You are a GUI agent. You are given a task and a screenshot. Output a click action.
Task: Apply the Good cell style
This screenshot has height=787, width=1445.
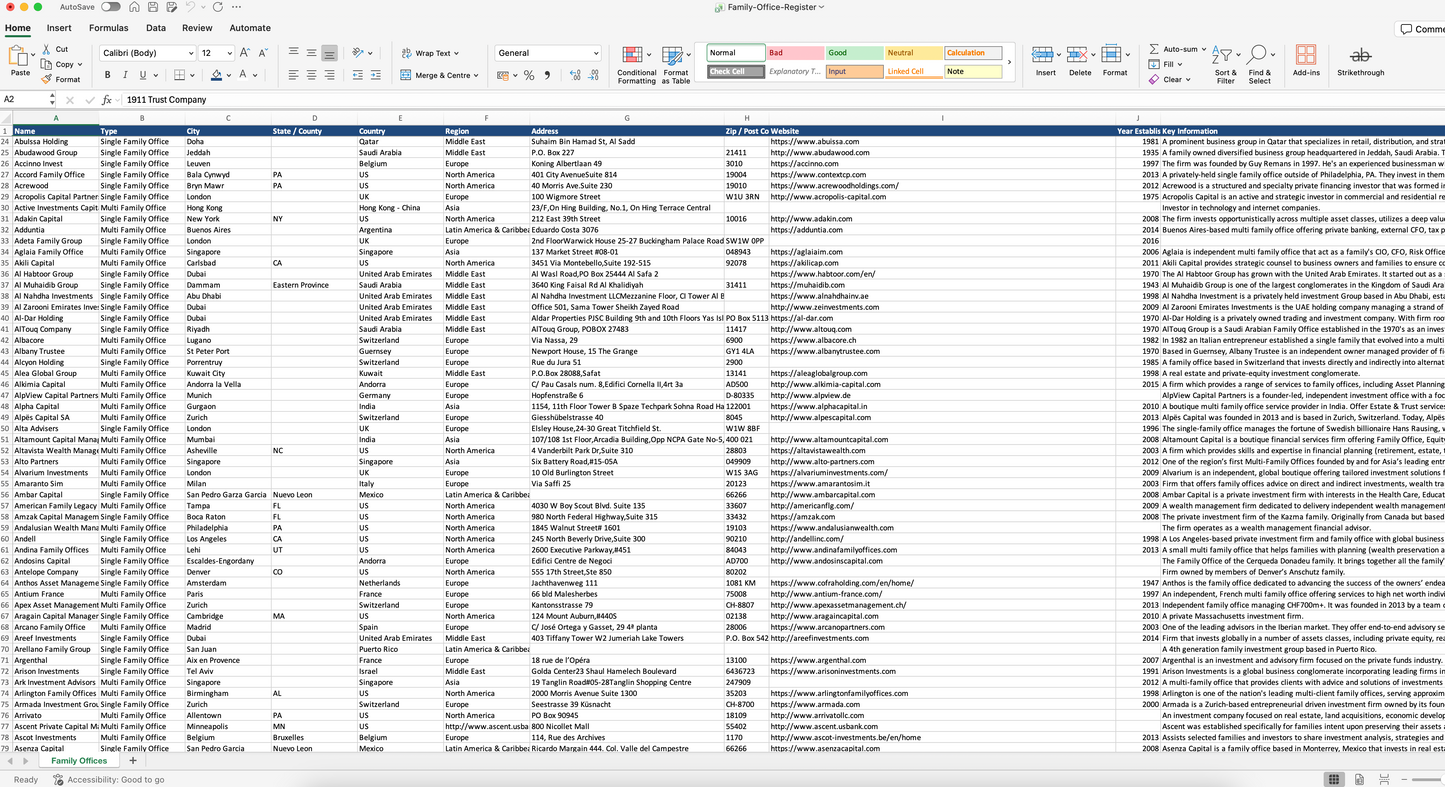854,53
